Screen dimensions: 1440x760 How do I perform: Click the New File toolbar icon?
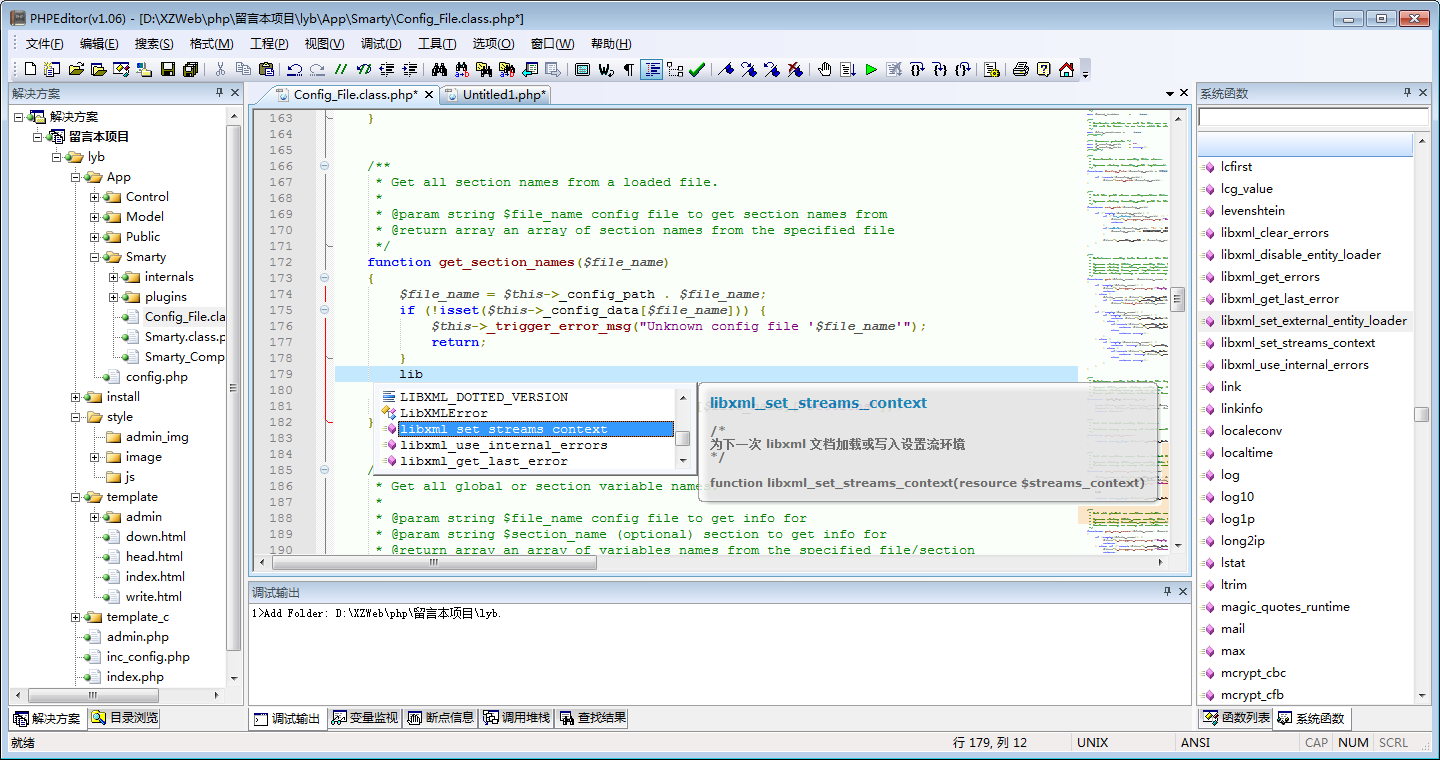pyautogui.click(x=30, y=69)
